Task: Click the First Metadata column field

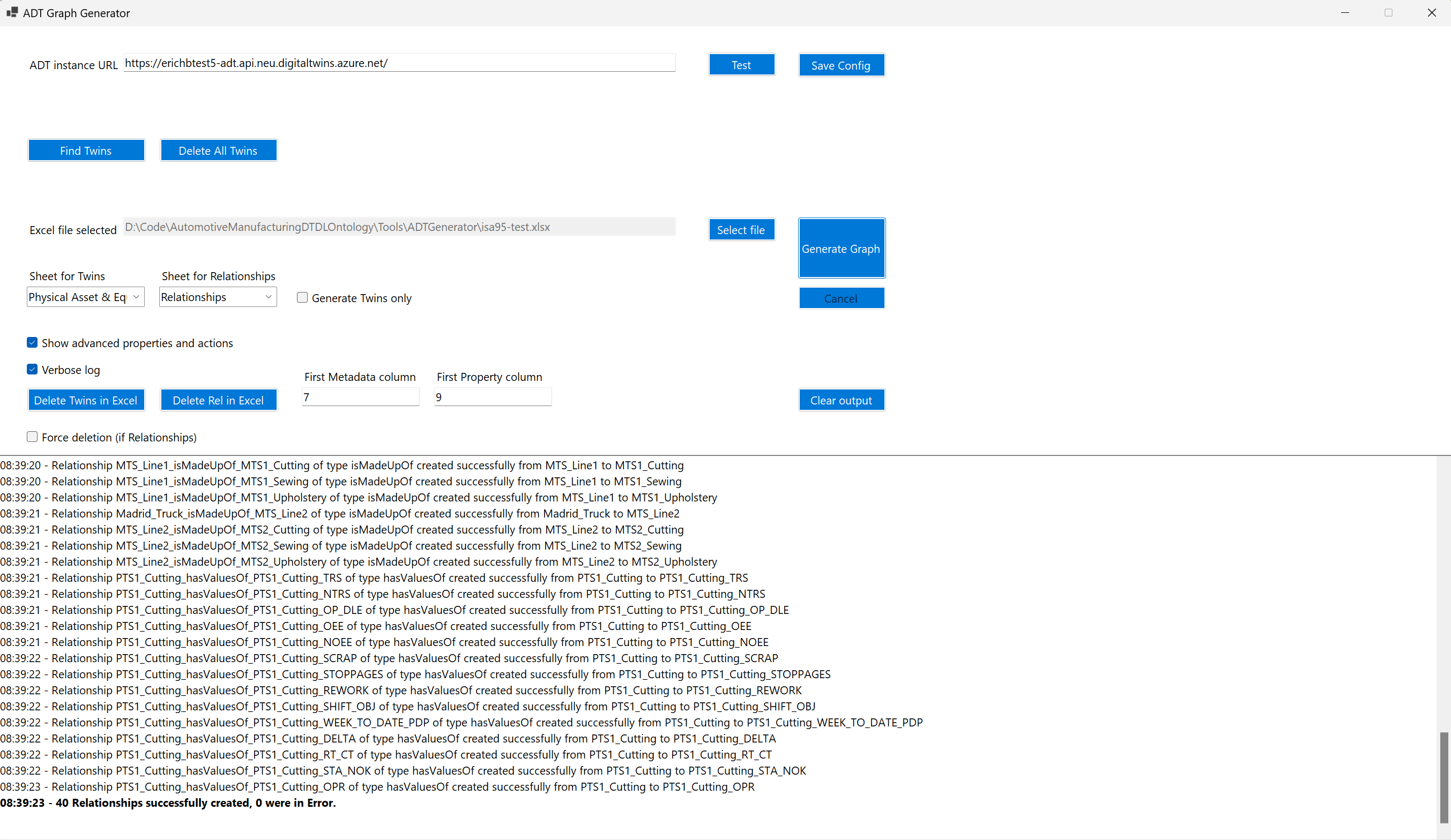Action: tap(360, 397)
